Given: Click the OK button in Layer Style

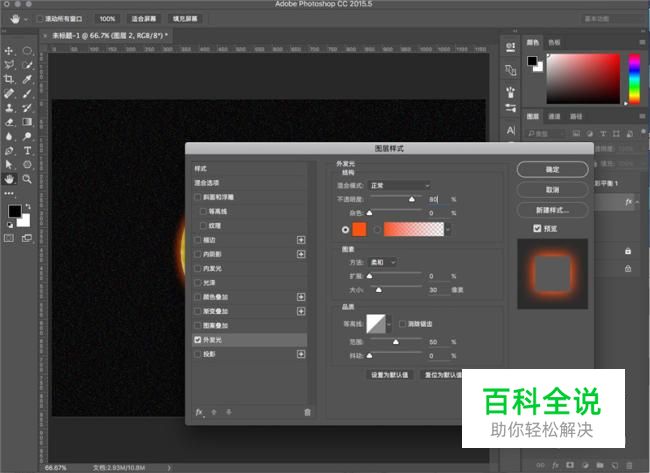Looking at the screenshot, I should point(552,170).
